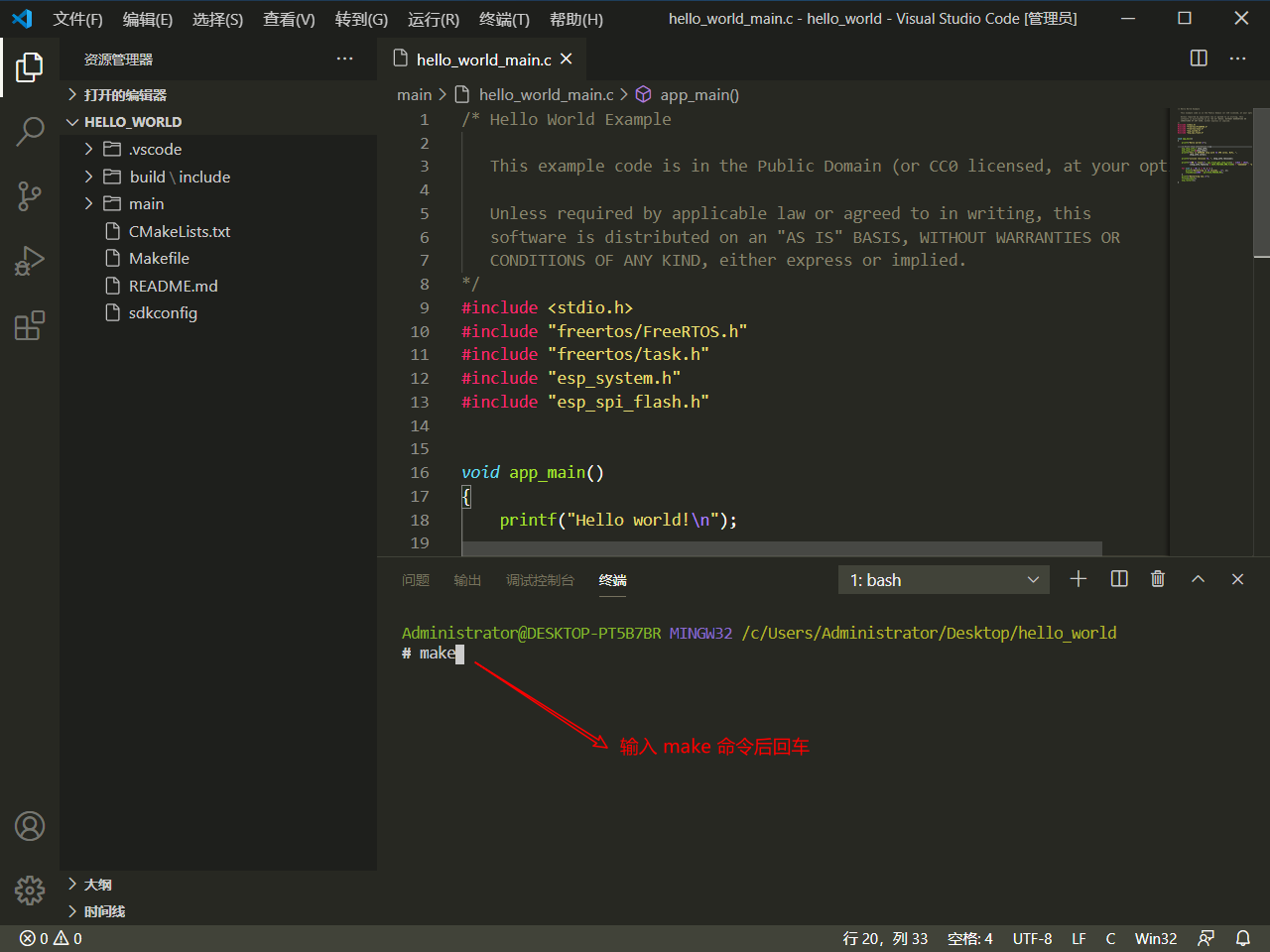Open the Manage gear icon
Image resolution: width=1270 pixels, height=952 pixels.
tap(30, 891)
